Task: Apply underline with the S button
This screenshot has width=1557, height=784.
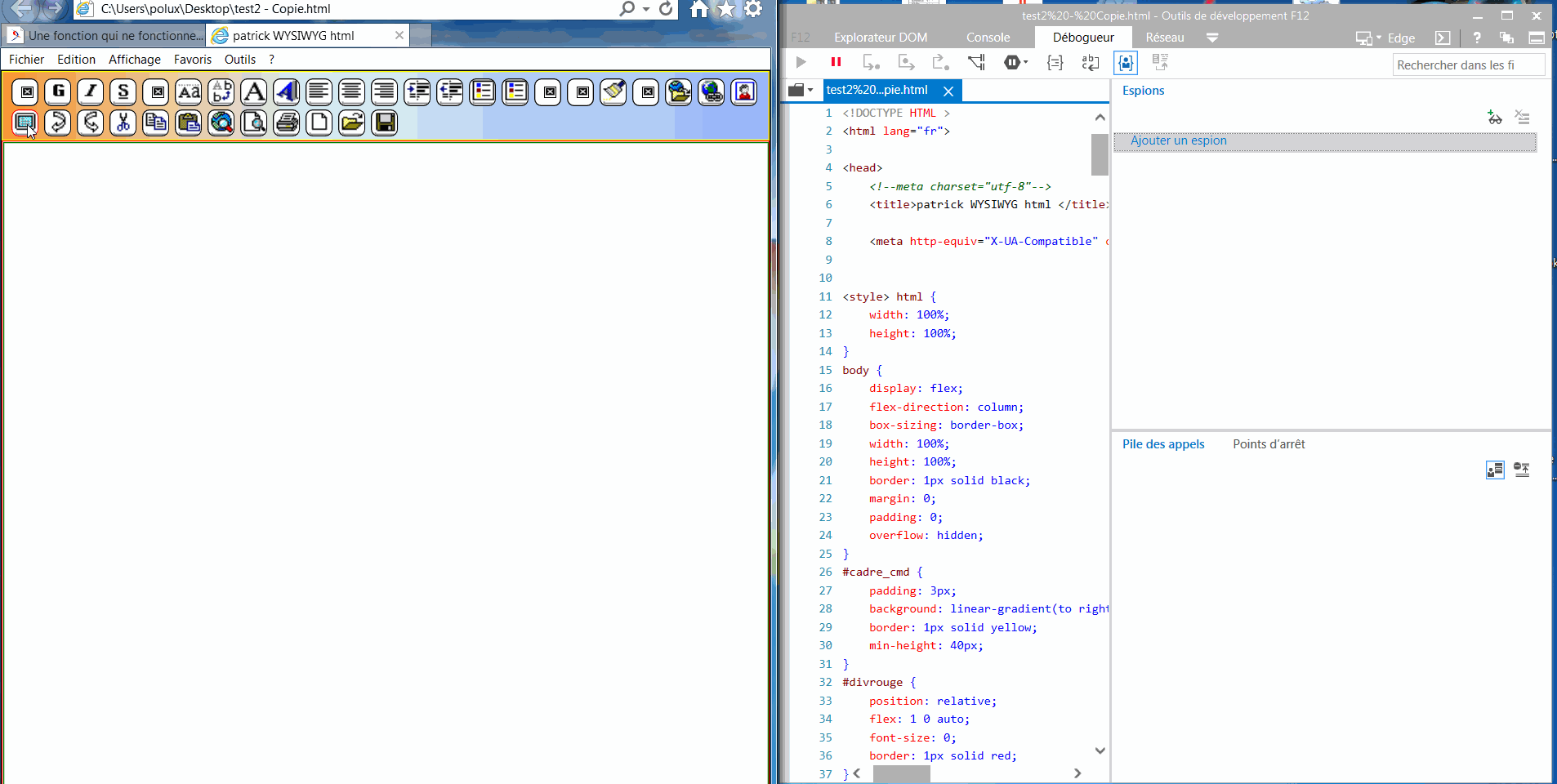Action: (123, 91)
